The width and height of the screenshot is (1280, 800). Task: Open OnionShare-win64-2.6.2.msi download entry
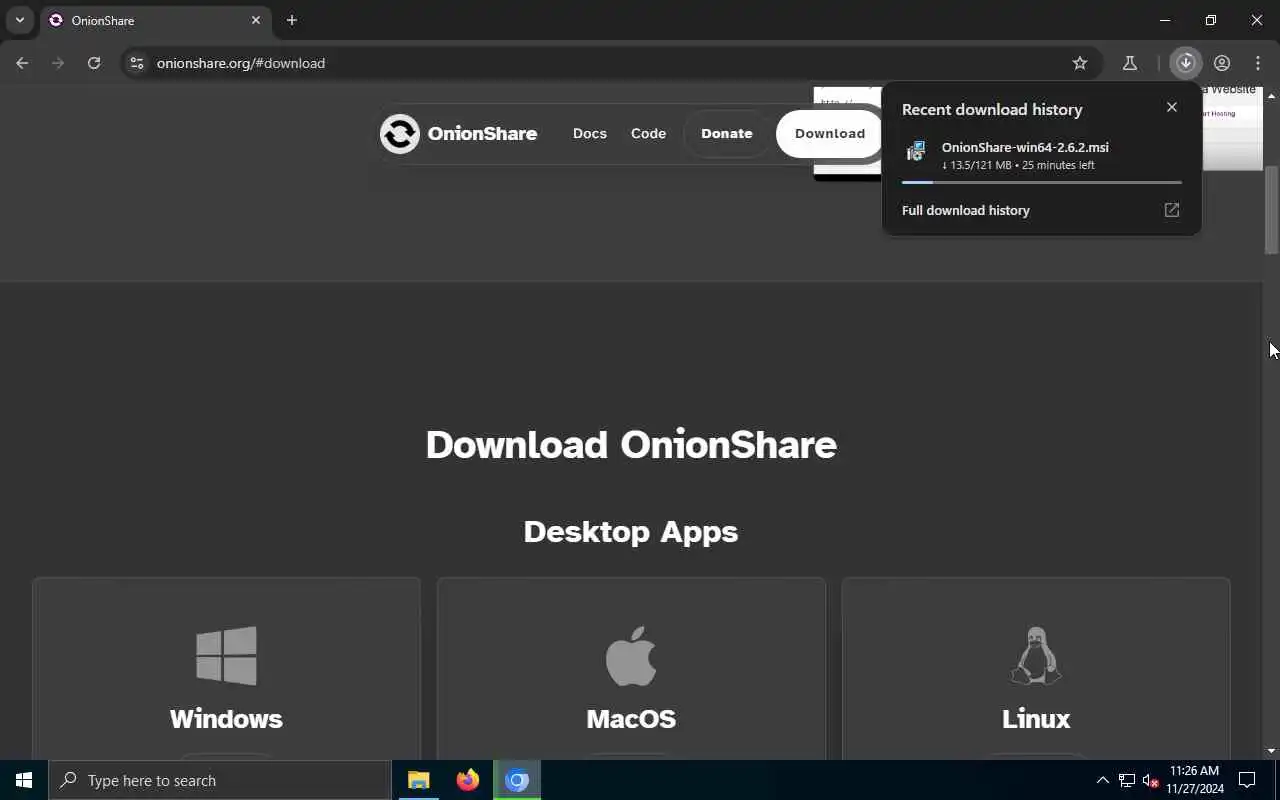point(1041,155)
